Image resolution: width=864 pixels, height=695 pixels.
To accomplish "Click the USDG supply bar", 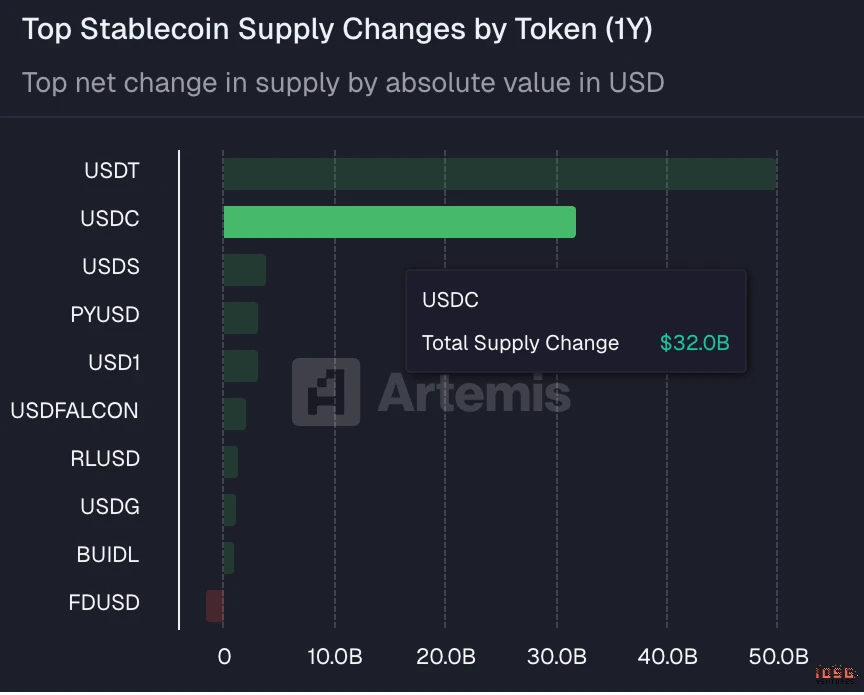I will (229, 510).
